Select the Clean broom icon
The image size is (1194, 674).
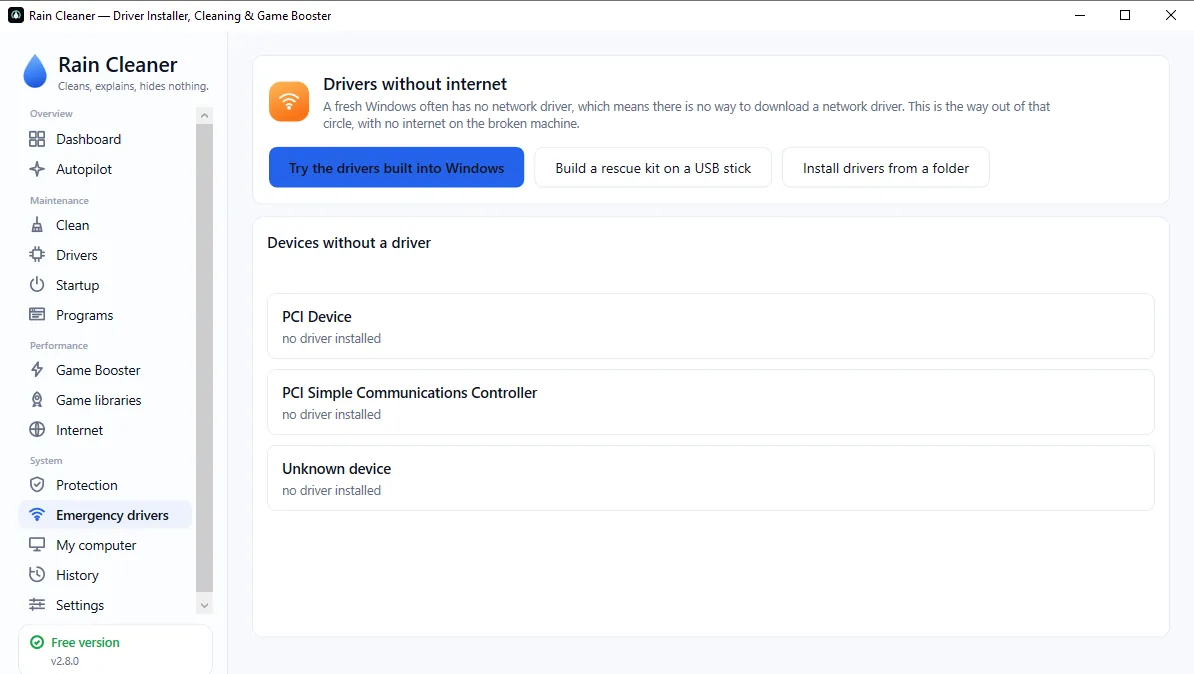point(37,225)
